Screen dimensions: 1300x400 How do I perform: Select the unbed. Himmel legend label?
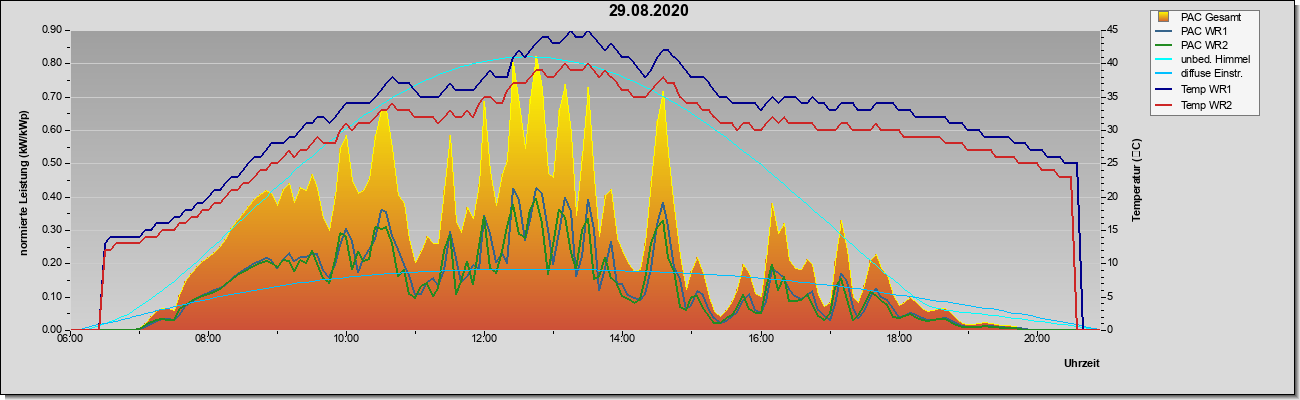(x=1215, y=59)
